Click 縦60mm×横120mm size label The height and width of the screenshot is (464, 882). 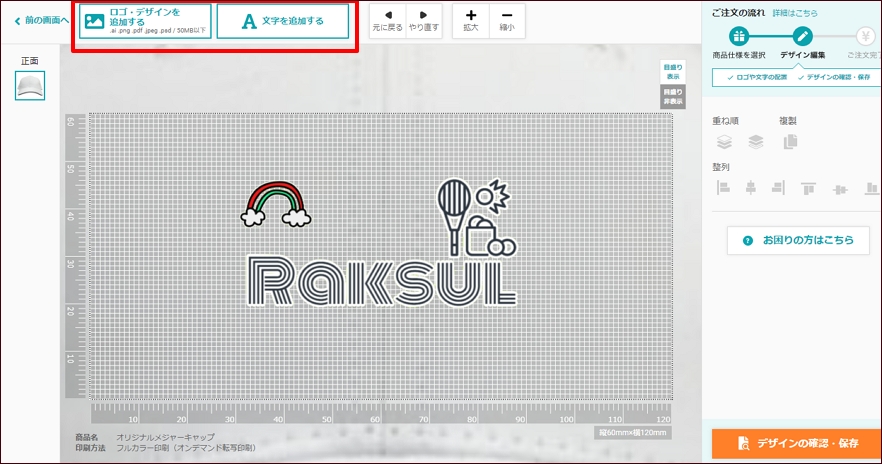632,433
